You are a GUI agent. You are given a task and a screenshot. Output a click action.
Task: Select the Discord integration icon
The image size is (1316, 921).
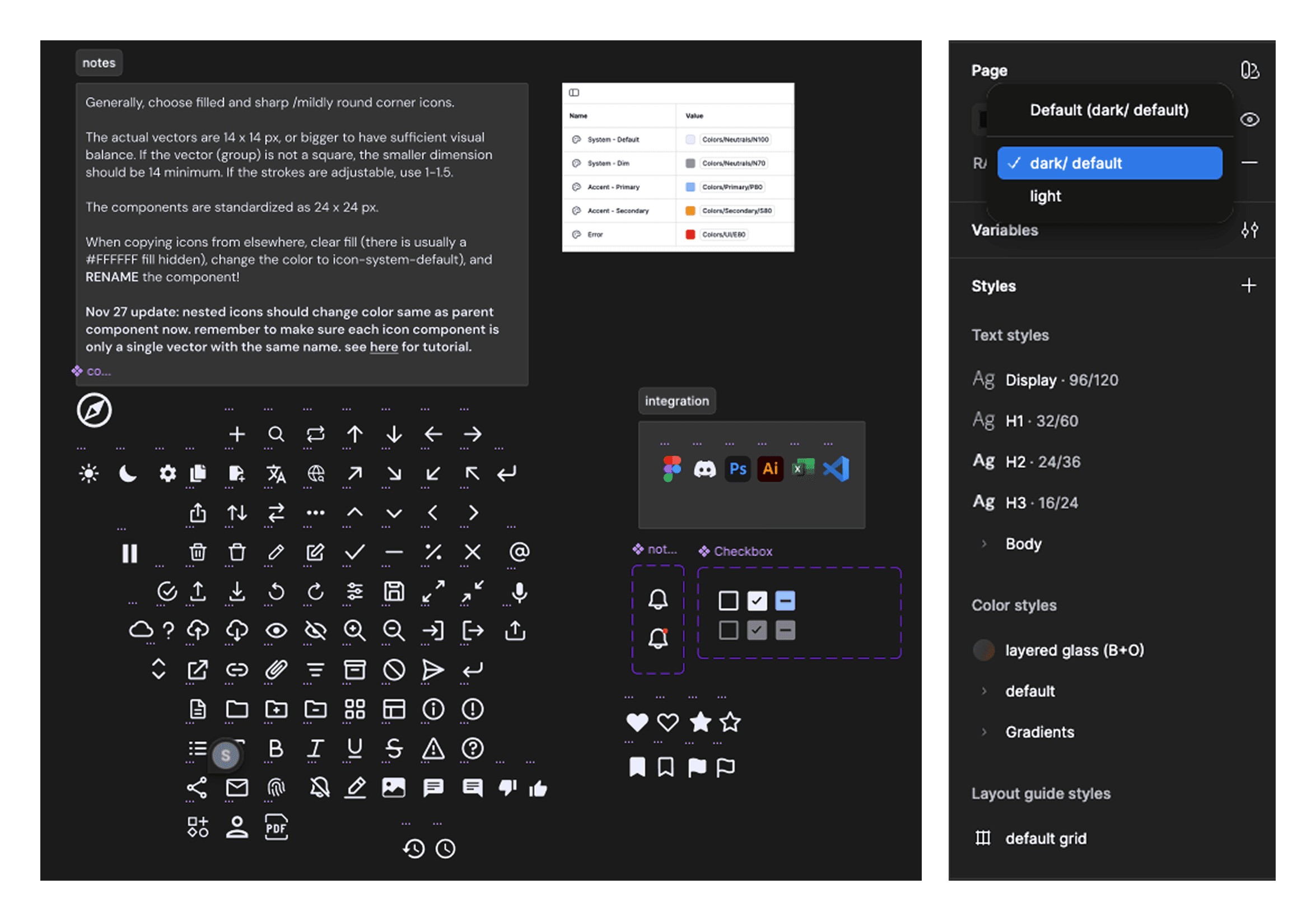(704, 469)
